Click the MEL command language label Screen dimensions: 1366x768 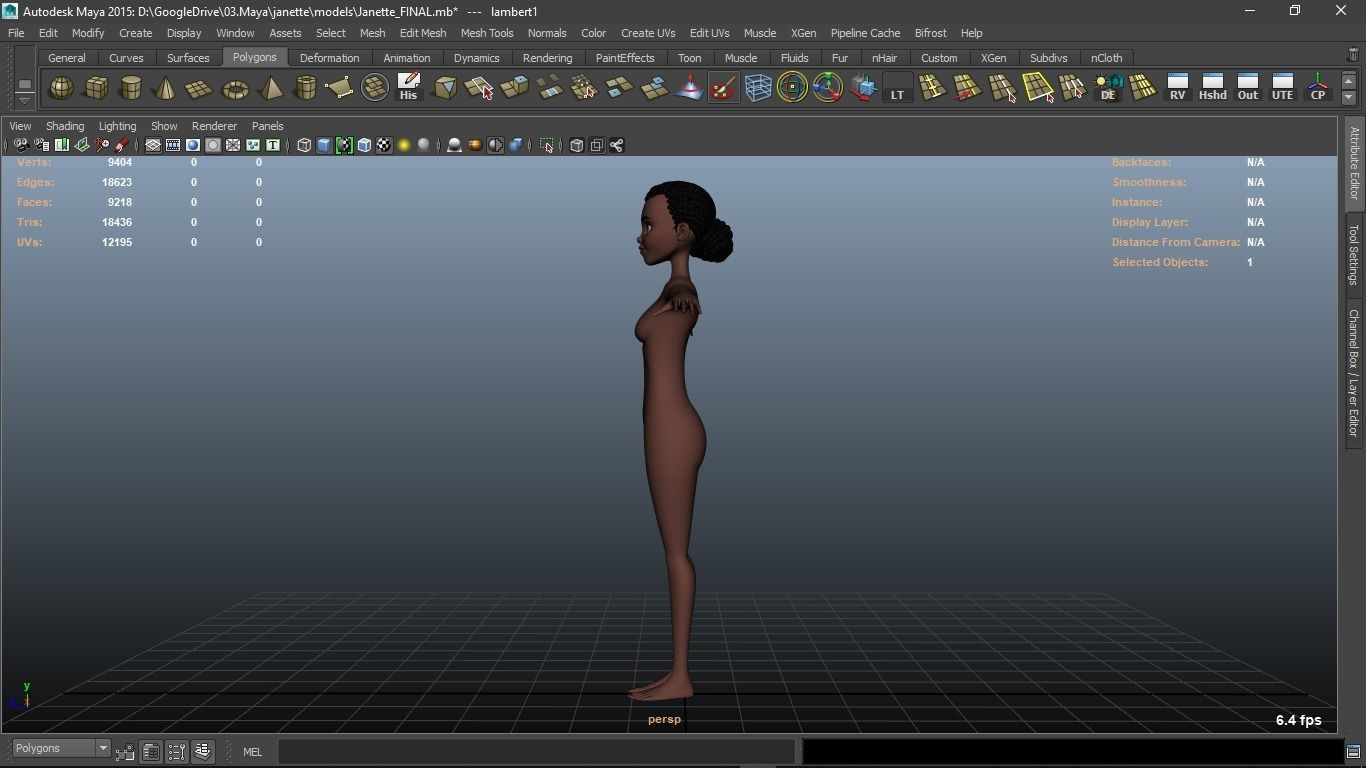coord(252,752)
